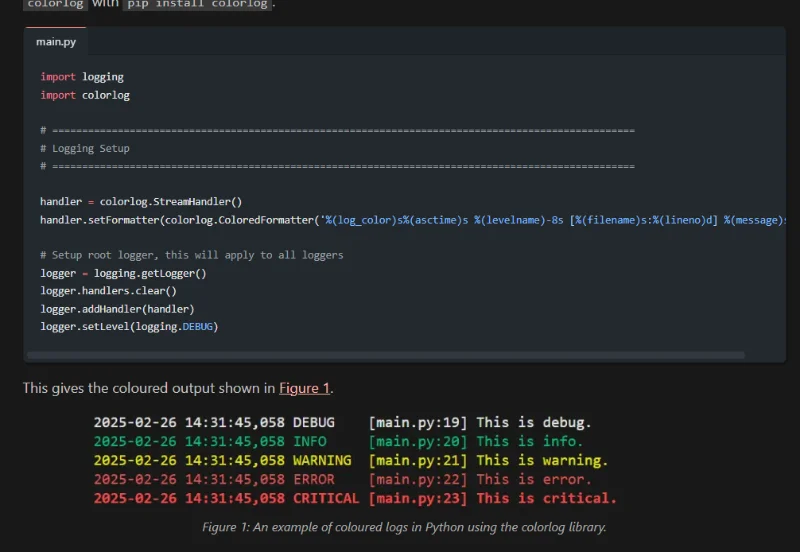800x552 pixels.
Task: Click the 'import colorlog' code line
Action: (x=85, y=96)
